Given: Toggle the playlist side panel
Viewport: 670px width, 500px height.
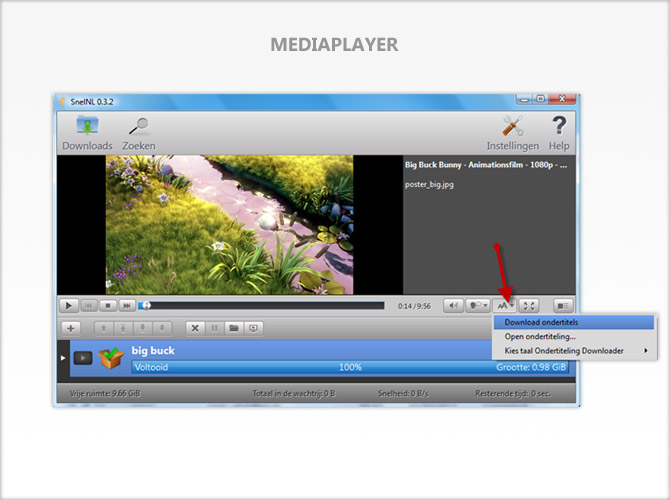Looking at the screenshot, I should [563, 306].
